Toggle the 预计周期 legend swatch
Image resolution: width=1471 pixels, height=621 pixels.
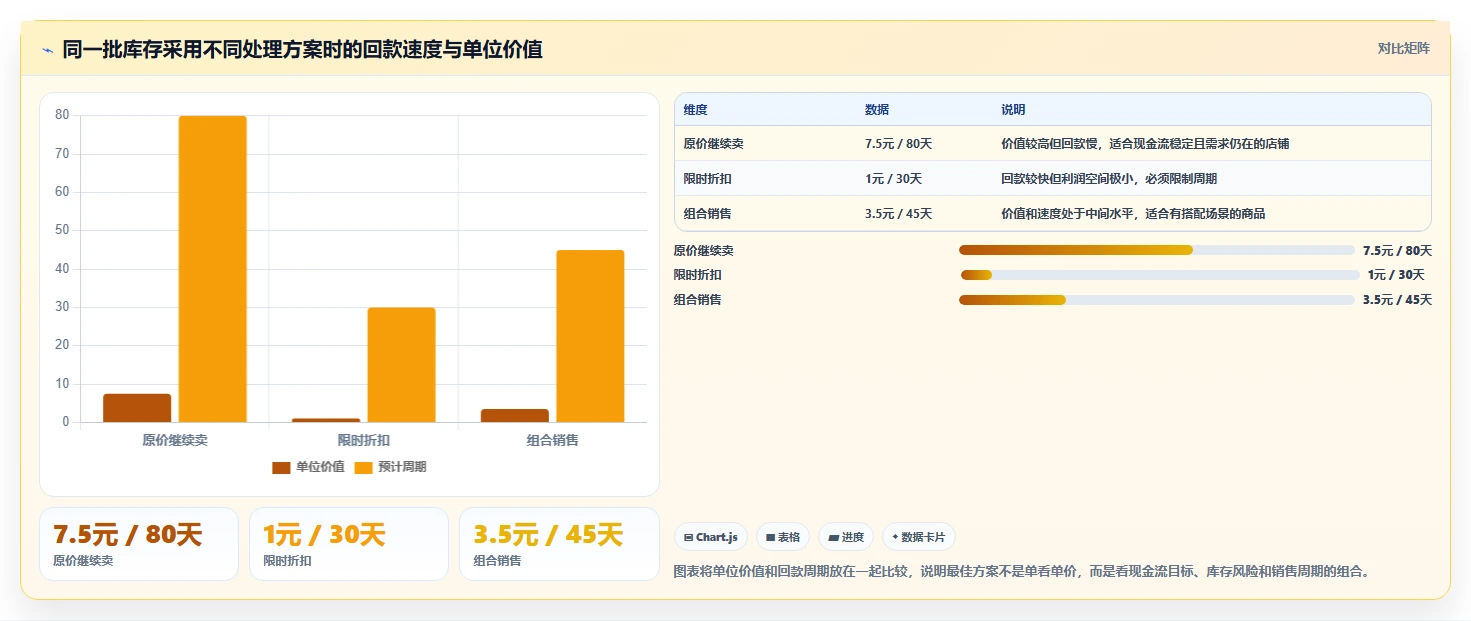(x=363, y=467)
